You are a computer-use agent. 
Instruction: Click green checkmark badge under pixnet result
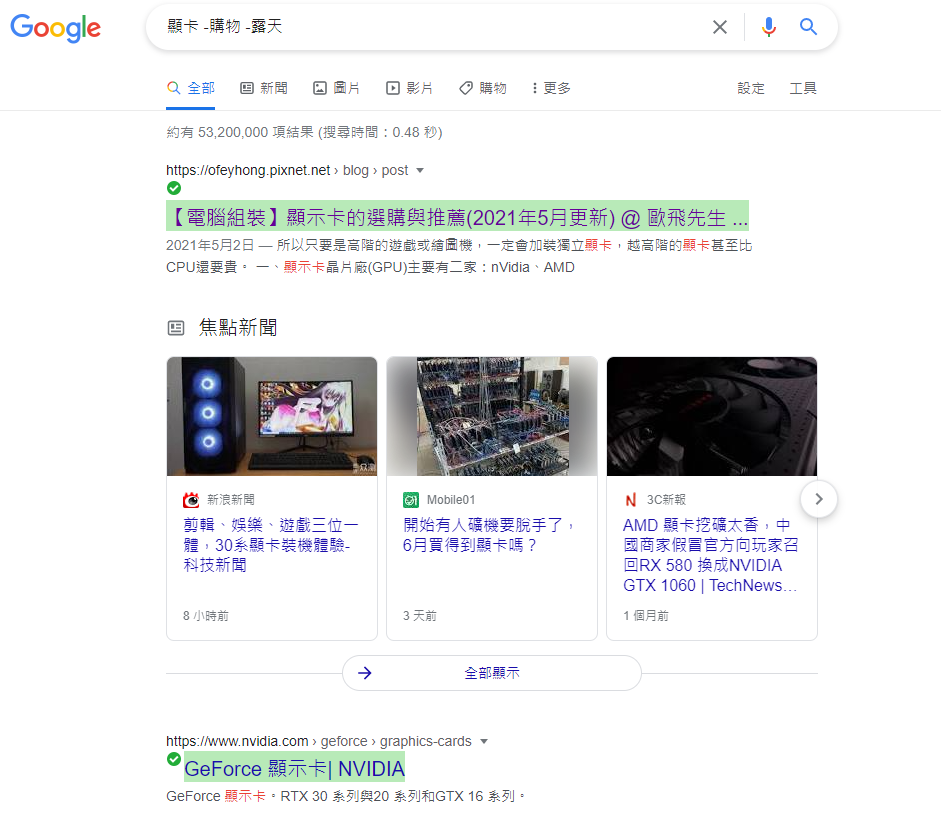(x=174, y=188)
